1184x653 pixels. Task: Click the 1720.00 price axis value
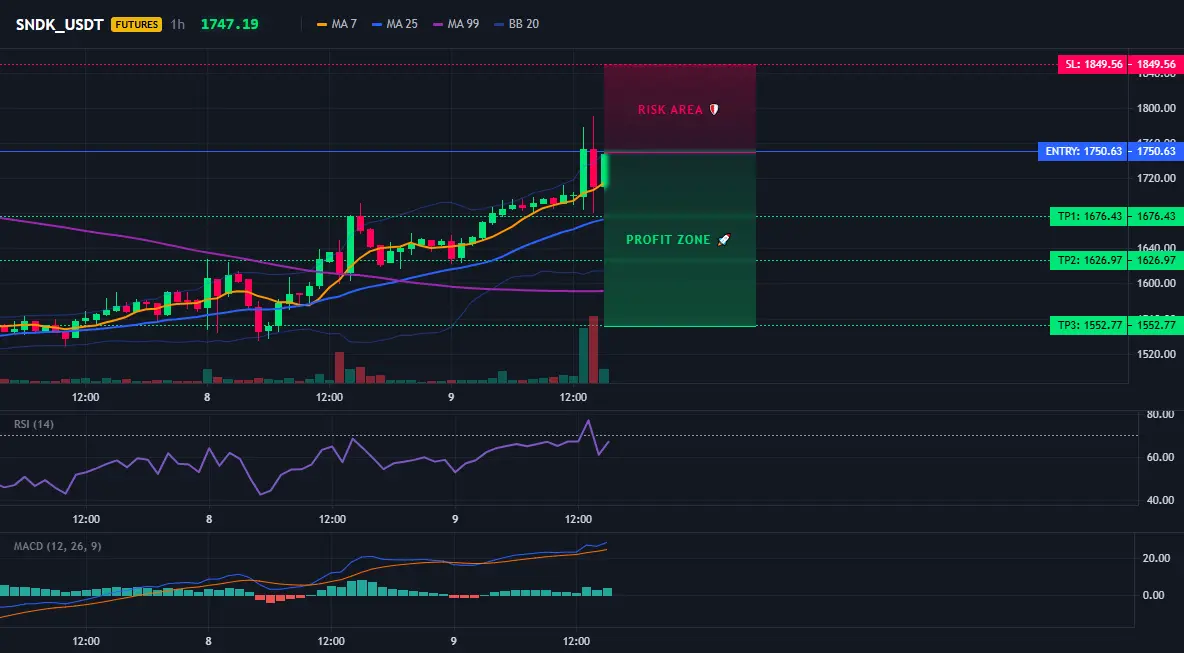point(1156,178)
